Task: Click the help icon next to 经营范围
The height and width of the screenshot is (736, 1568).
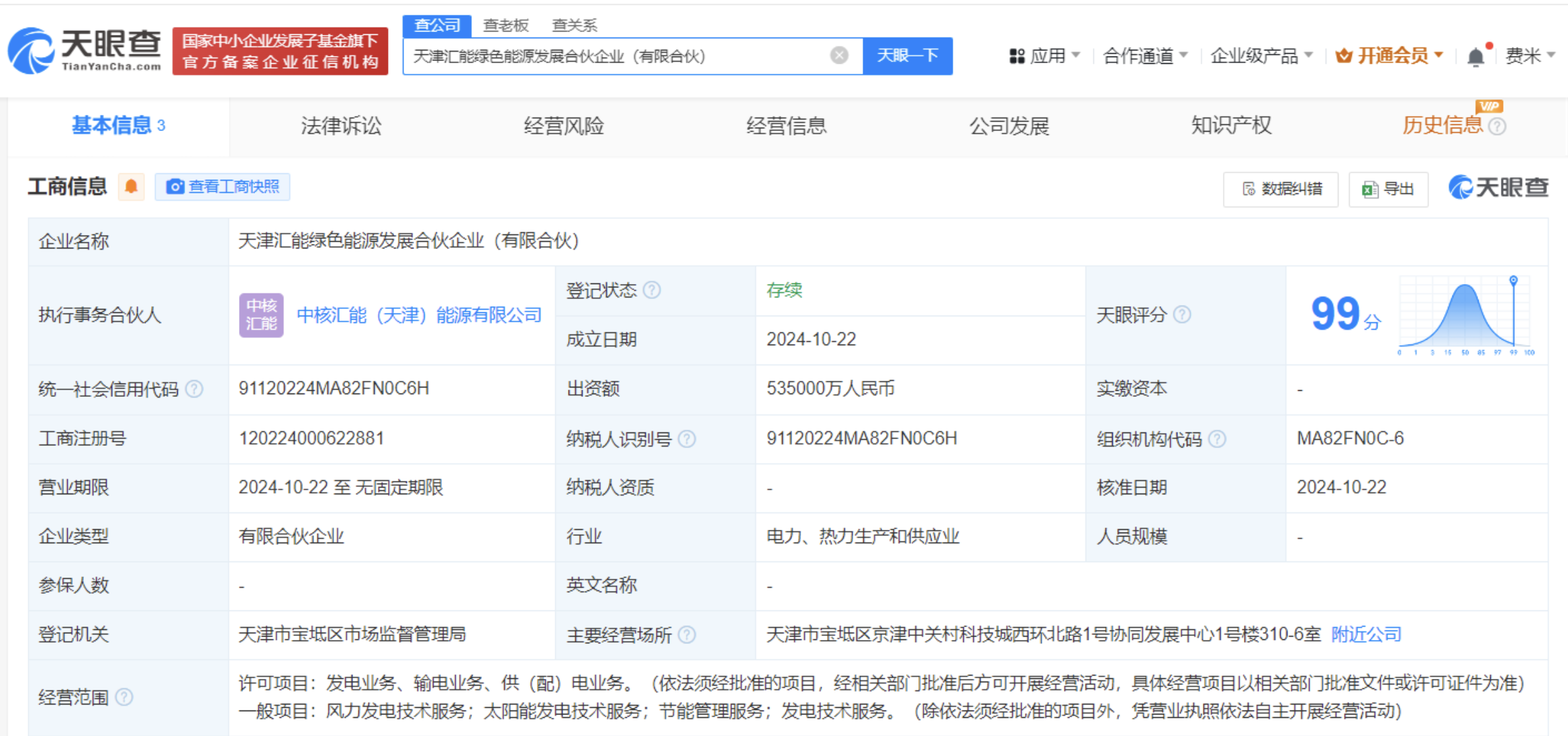Action: [x=124, y=697]
